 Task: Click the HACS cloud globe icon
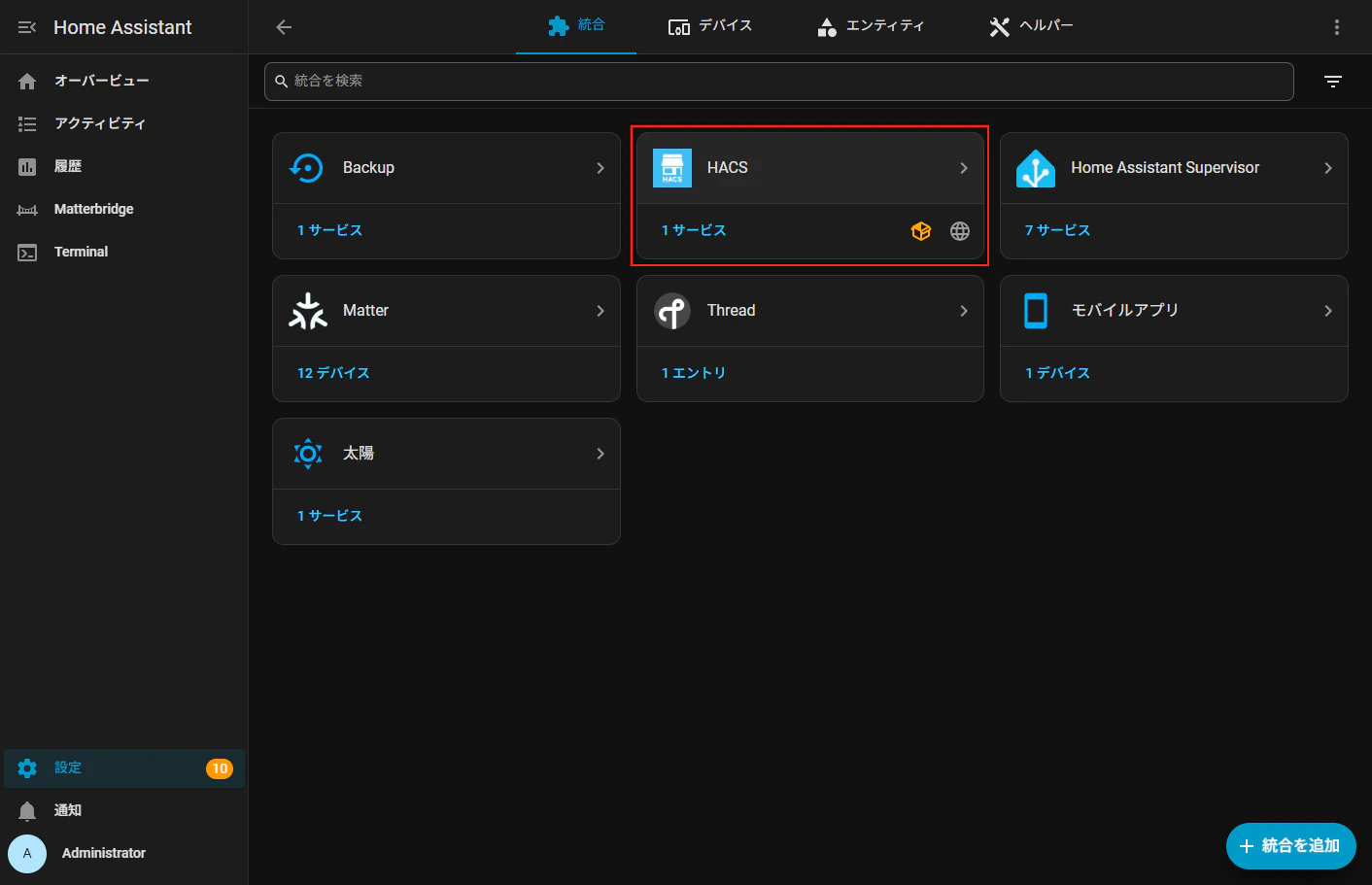click(x=960, y=231)
